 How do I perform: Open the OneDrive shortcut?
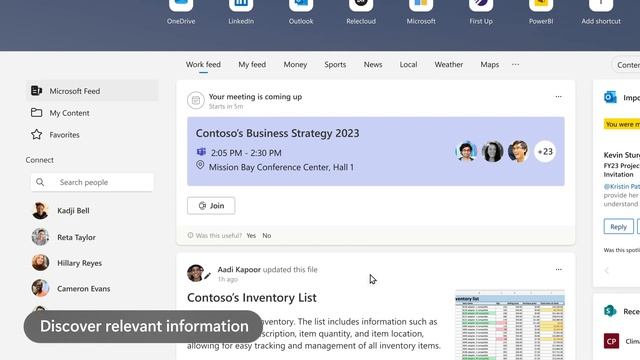coord(181,12)
